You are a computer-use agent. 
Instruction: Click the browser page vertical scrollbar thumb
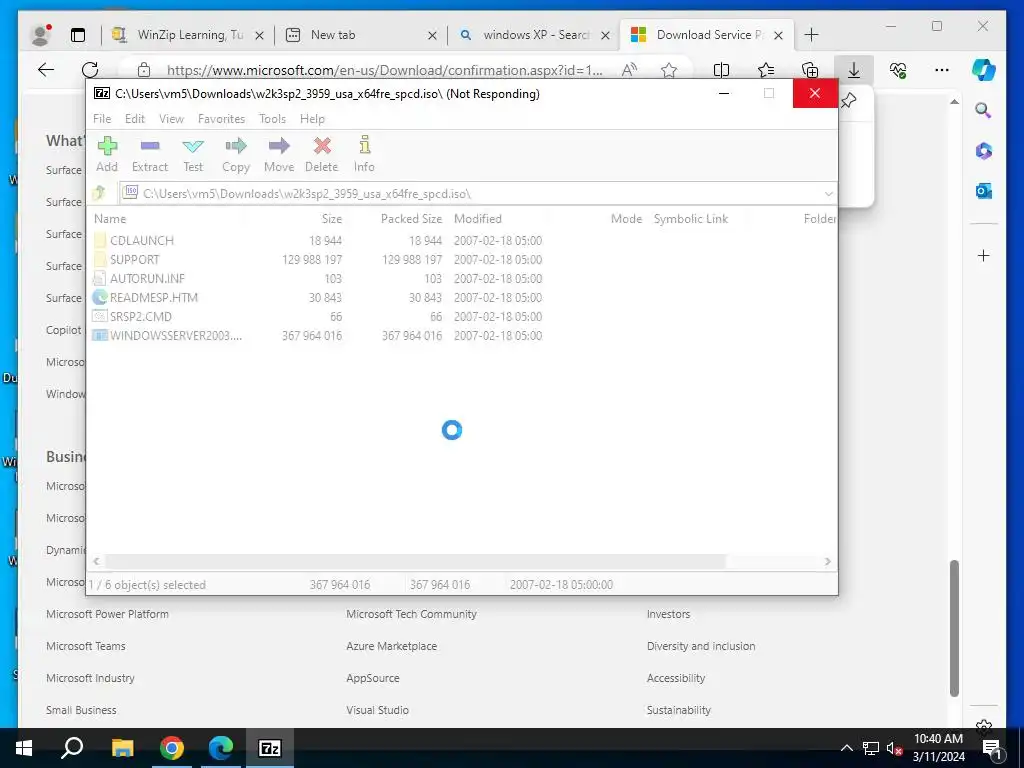point(954,628)
